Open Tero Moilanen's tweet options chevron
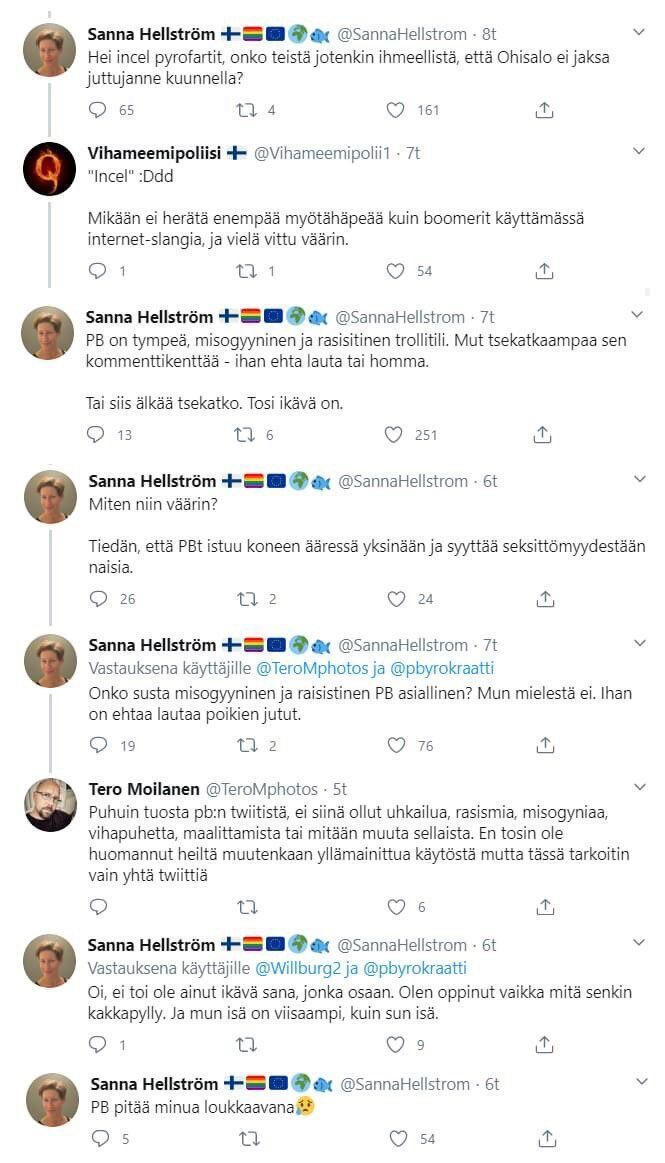 (640, 789)
